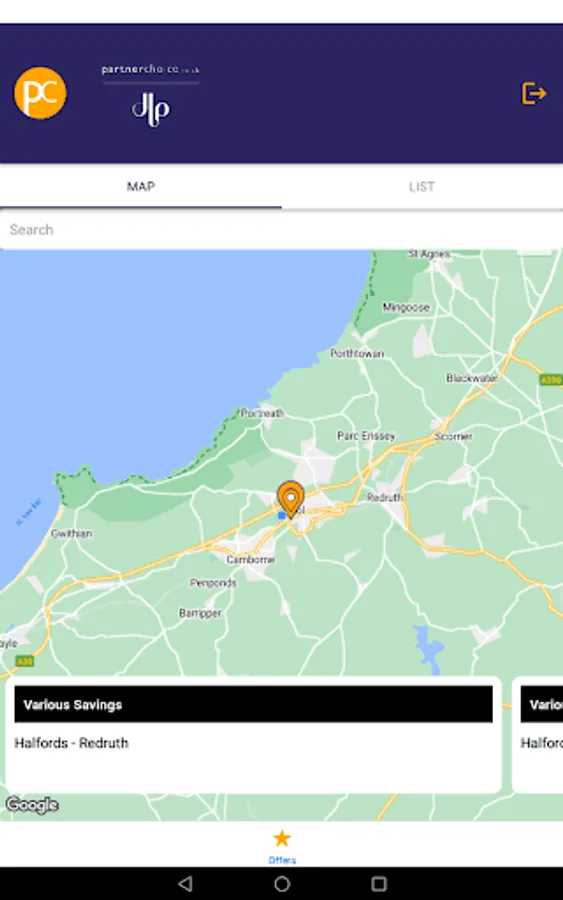Tap the Android back button
This screenshot has width=563, height=900.
185,883
